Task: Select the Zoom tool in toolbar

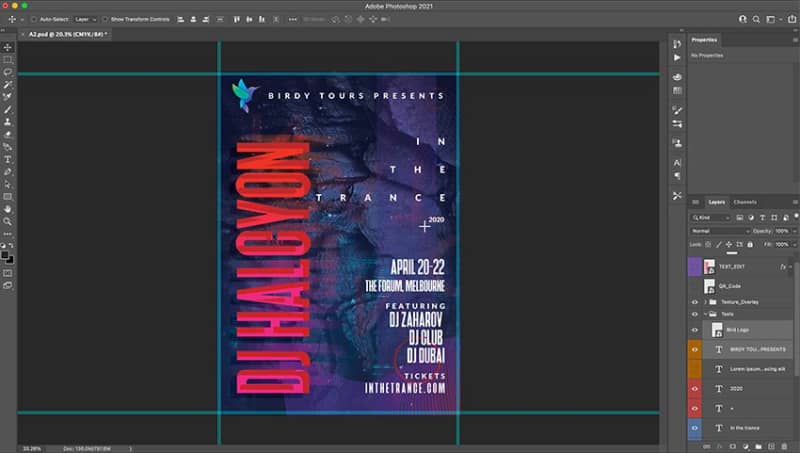Action: click(x=8, y=221)
